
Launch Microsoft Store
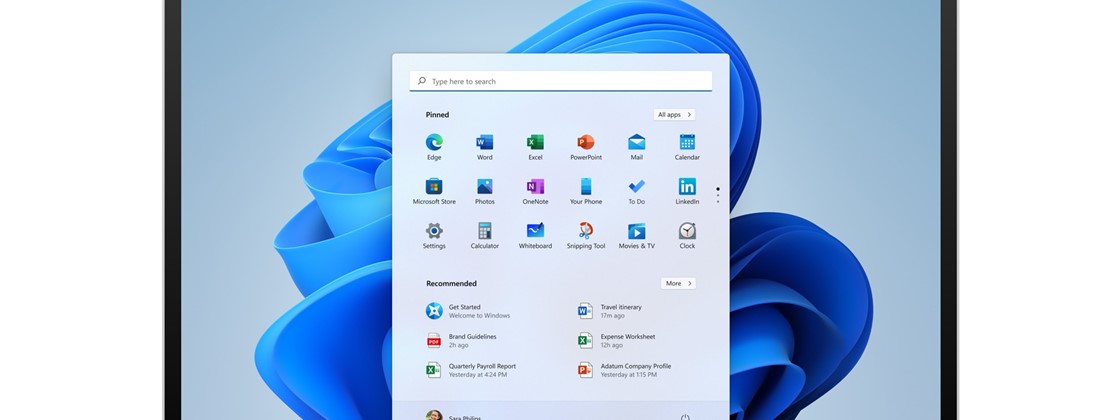tap(434, 191)
